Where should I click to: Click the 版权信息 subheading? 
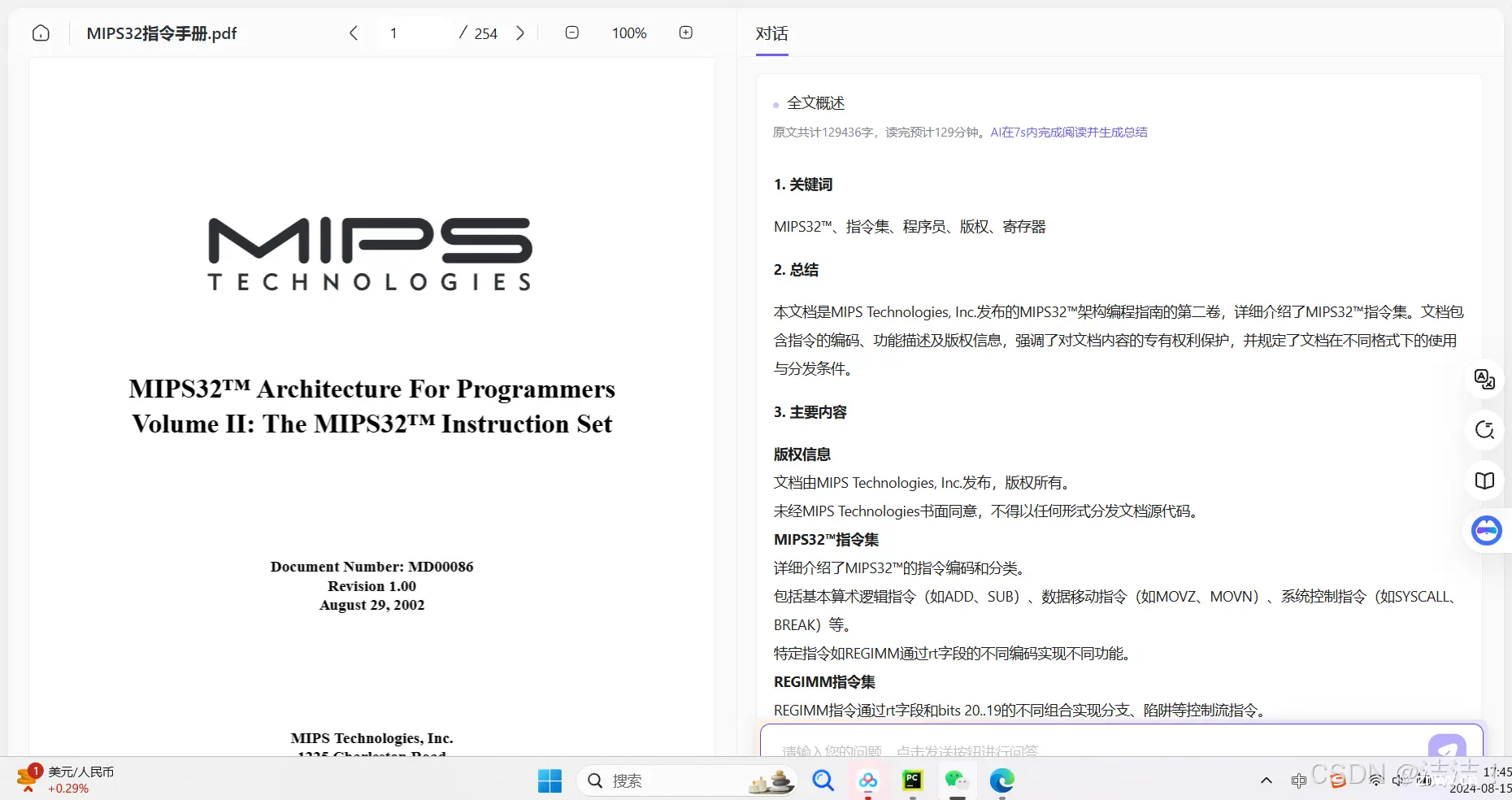[x=802, y=454]
